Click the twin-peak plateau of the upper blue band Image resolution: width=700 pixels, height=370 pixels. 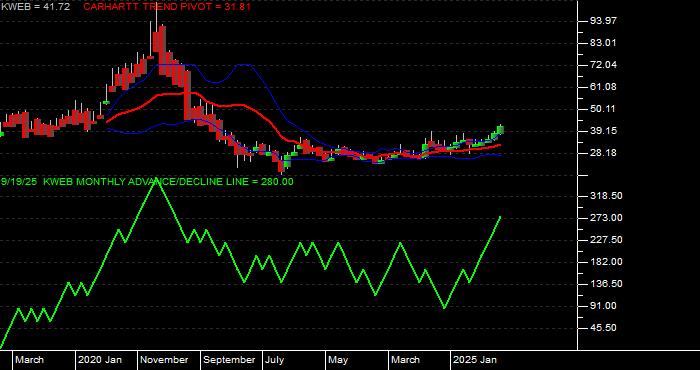tap(245, 65)
